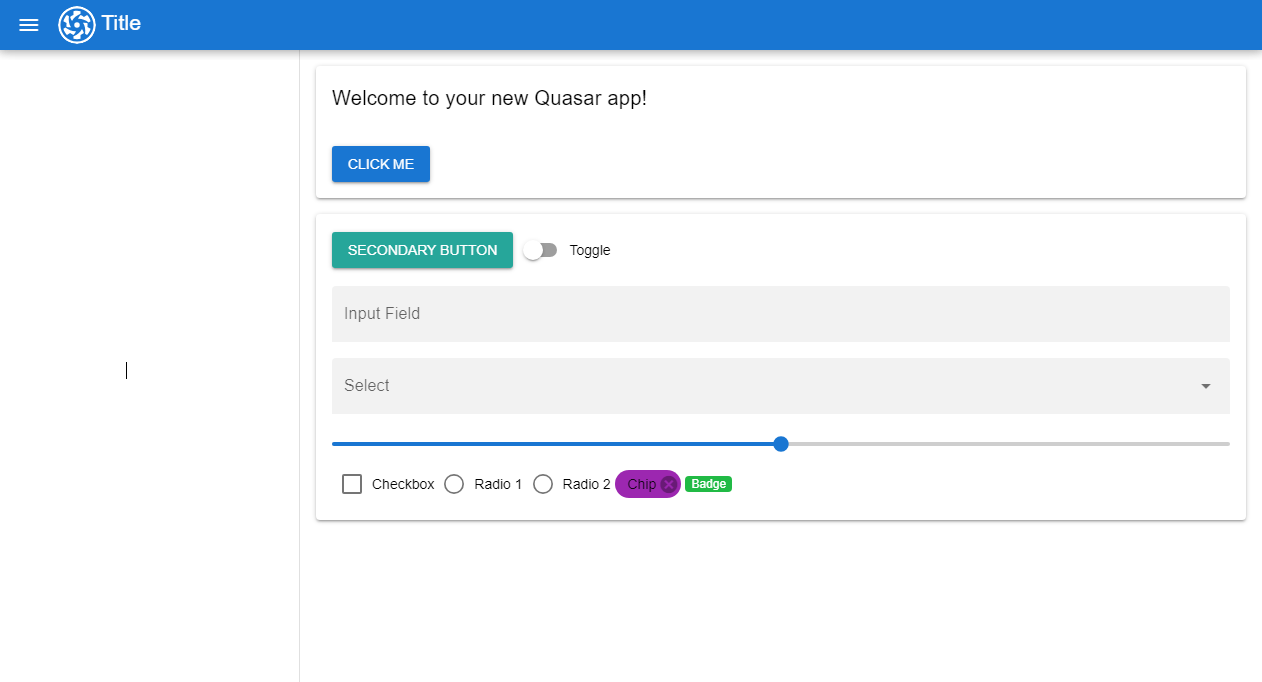This screenshot has width=1262, height=682.
Task: Select the Radio 1 option
Action: pyautogui.click(x=454, y=484)
